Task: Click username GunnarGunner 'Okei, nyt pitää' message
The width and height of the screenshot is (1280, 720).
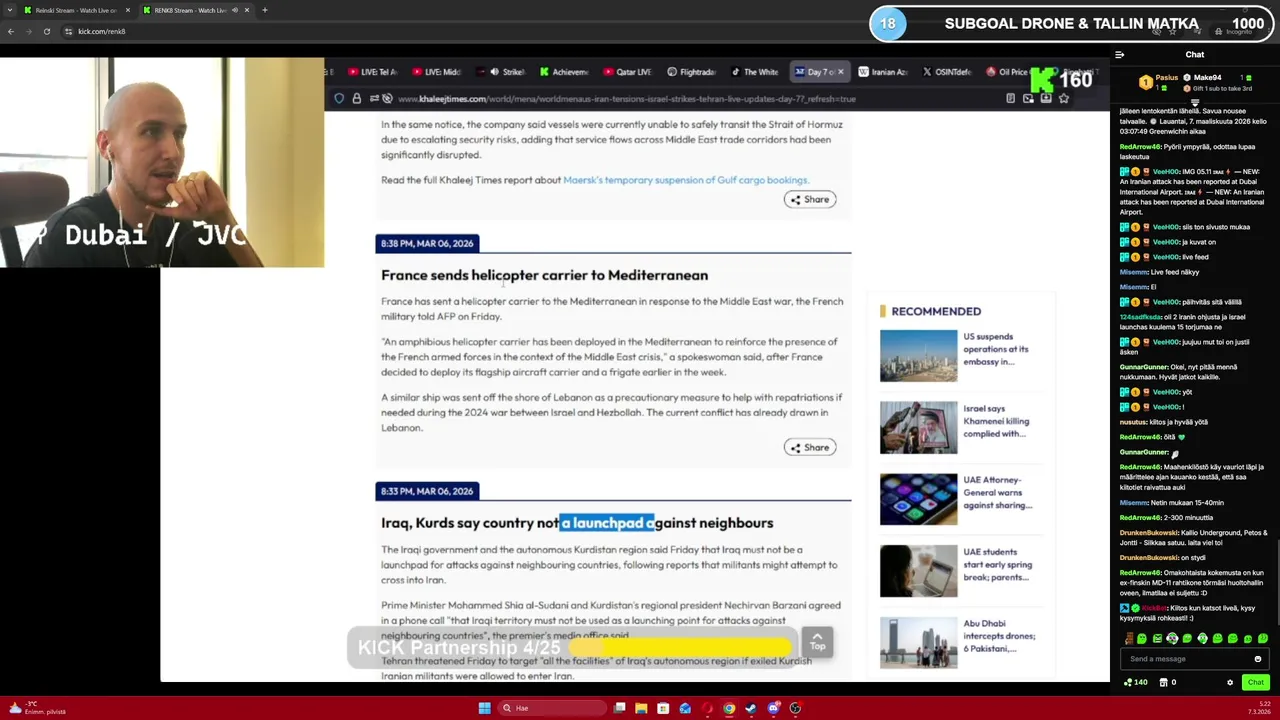Action: pos(1144,367)
